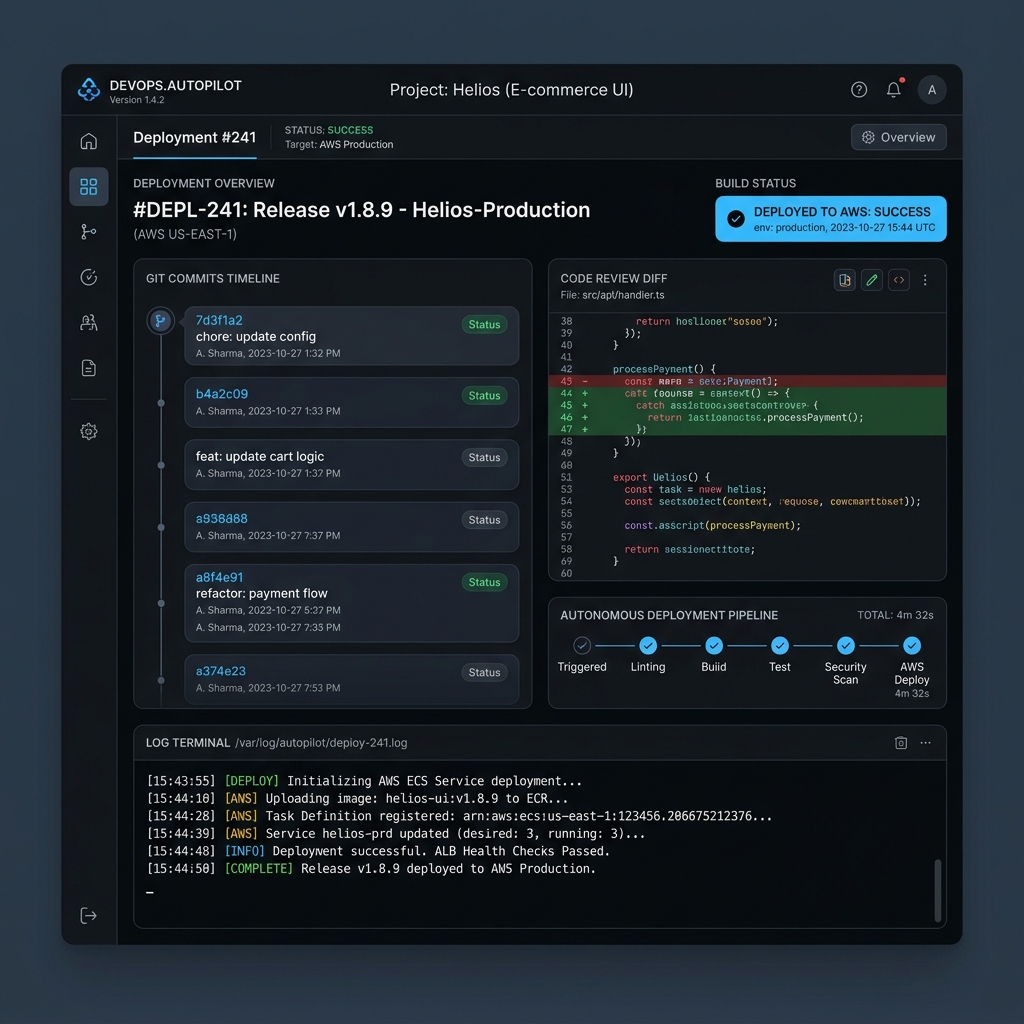The image size is (1024, 1024).
Task: Click the Deployed to AWS: Success banner
Action: (831, 219)
